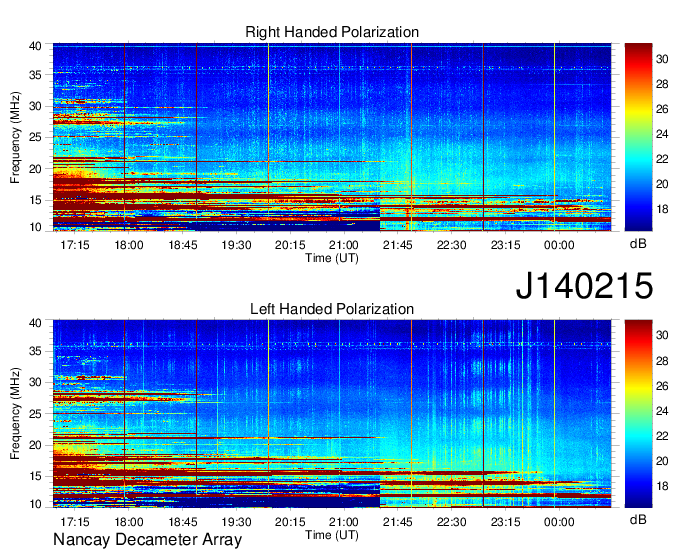680x552 pixels.
Task: Click the 40 MHz tick label of Left Handed plot
Action: coord(35,323)
